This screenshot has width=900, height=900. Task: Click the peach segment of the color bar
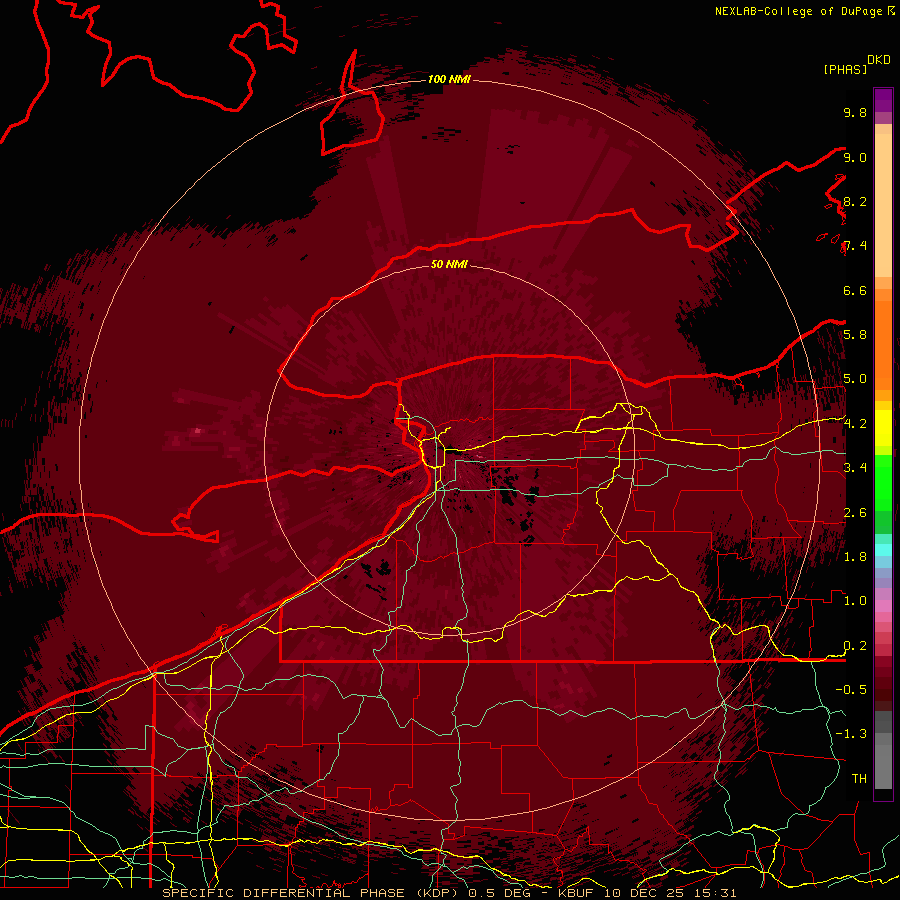point(883,205)
